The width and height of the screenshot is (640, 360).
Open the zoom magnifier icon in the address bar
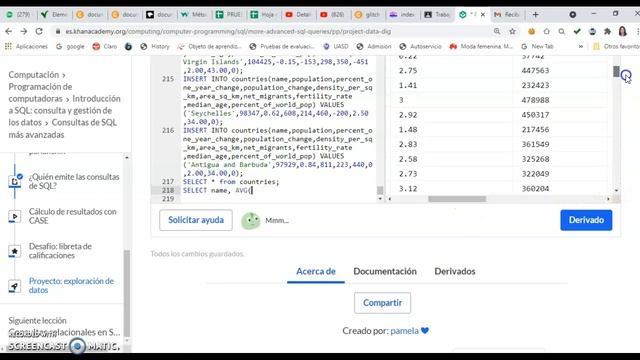coord(497,31)
